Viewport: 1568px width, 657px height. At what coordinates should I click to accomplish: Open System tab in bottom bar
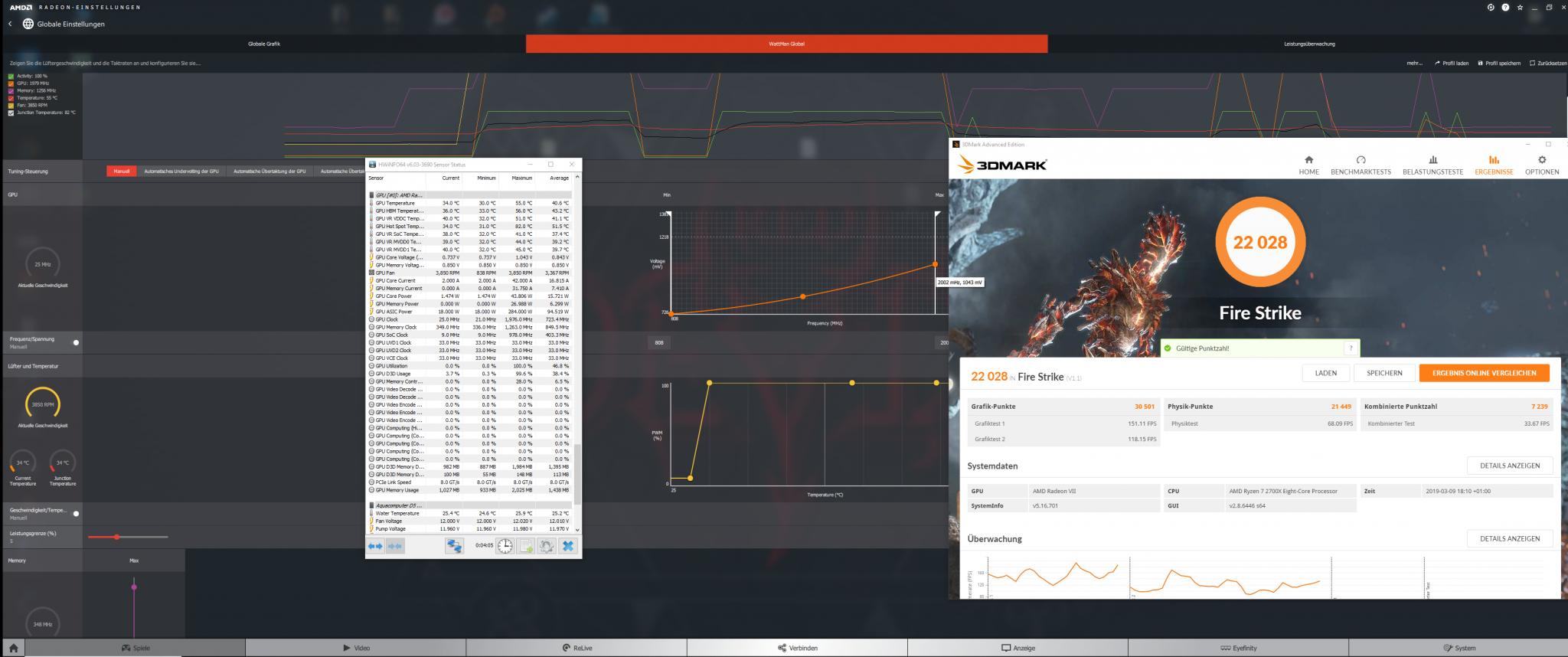[x=1459, y=648]
